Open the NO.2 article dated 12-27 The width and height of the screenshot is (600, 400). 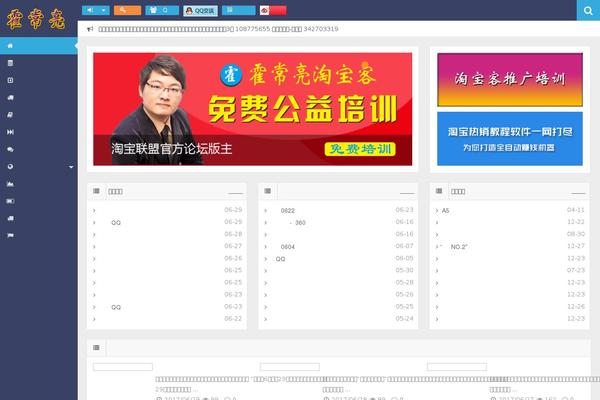pos(510,247)
